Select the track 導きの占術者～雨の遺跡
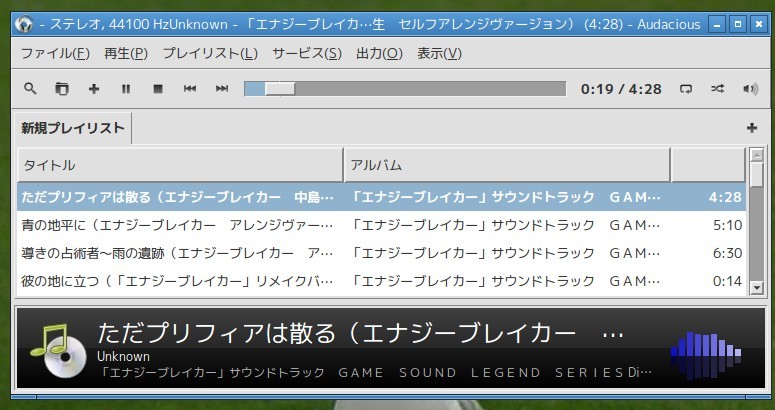The width and height of the screenshot is (775, 410). (x=178, y=253)
